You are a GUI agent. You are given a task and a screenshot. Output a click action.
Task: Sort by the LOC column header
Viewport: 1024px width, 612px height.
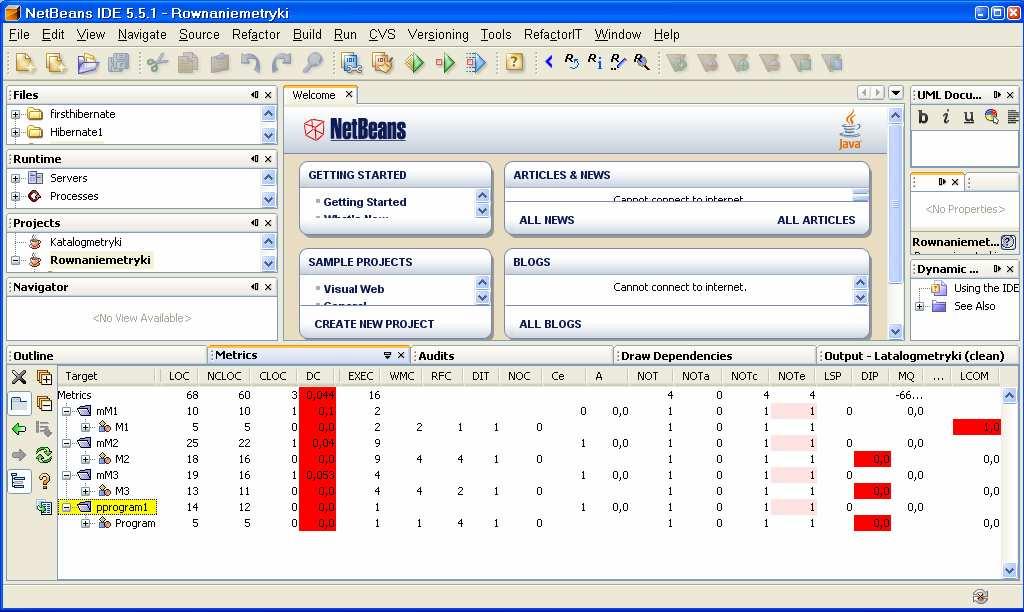[x=179, y=376]
